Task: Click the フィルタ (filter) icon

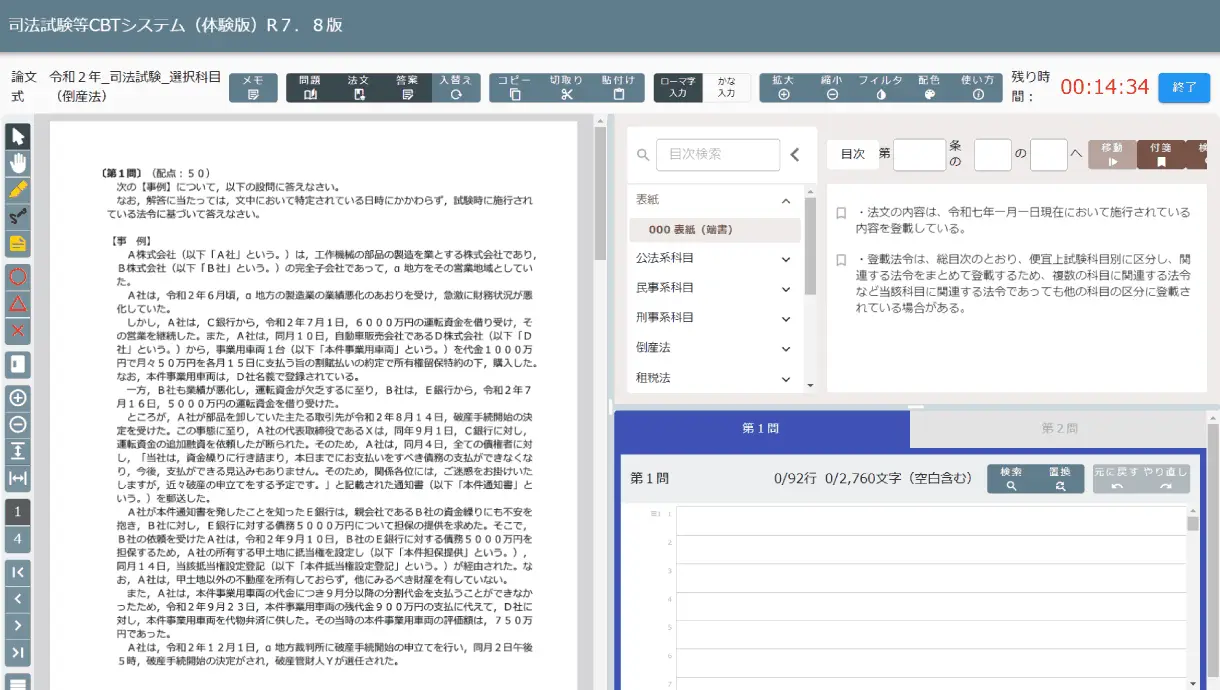Action: pyautogui.click(x=880, y=88)
